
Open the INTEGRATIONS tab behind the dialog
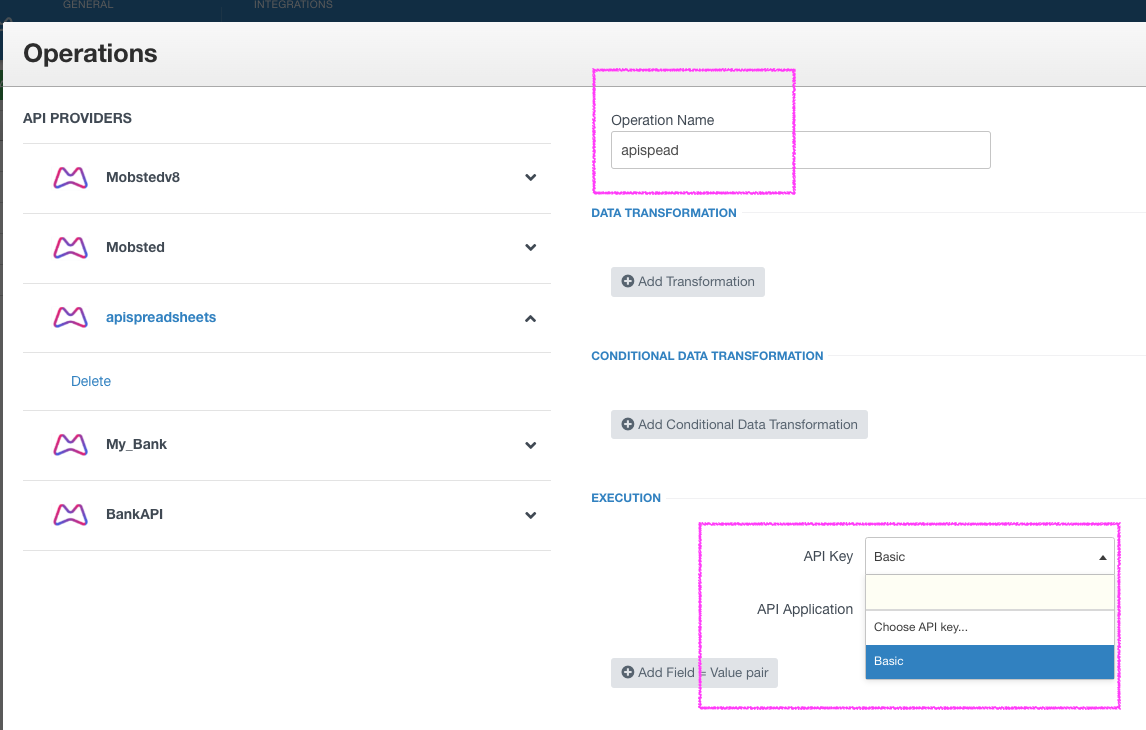tap(293, 5)
